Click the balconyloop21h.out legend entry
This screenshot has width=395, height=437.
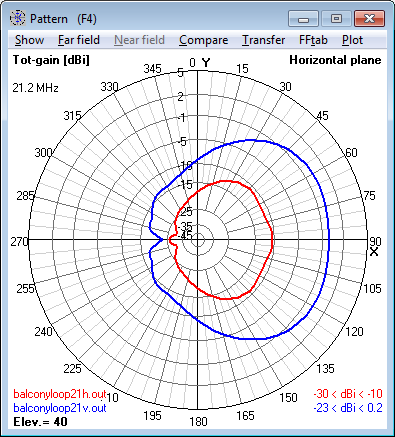(x=60, y=394)
